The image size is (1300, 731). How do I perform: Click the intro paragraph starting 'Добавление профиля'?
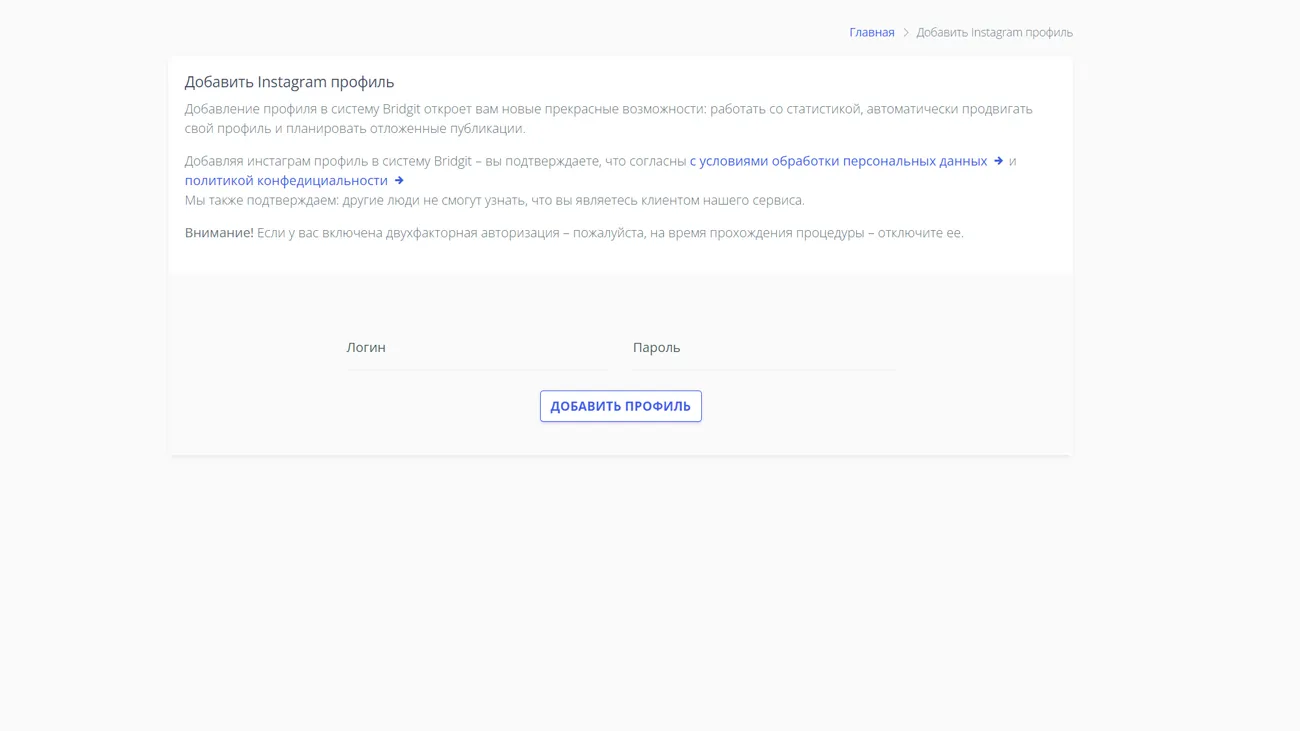coord(608,109)
